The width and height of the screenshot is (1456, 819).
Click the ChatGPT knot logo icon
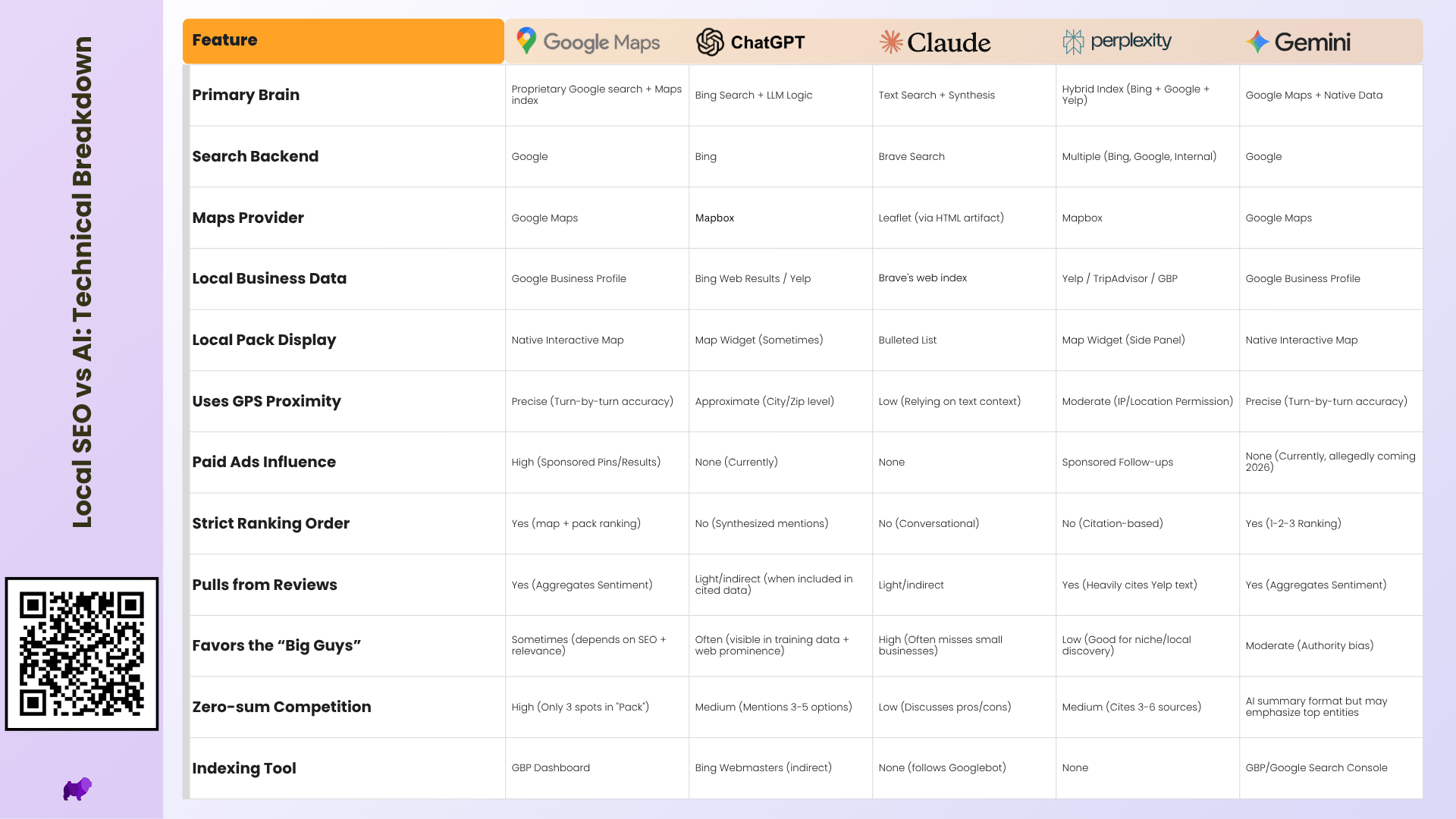point(710,42)
